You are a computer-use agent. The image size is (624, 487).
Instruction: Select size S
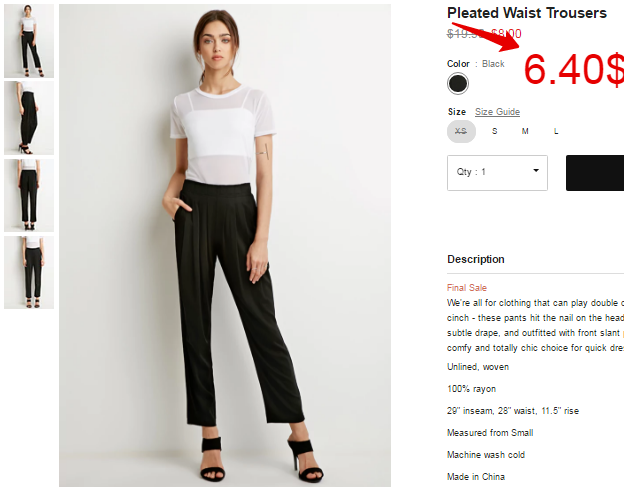coord(494,131)
